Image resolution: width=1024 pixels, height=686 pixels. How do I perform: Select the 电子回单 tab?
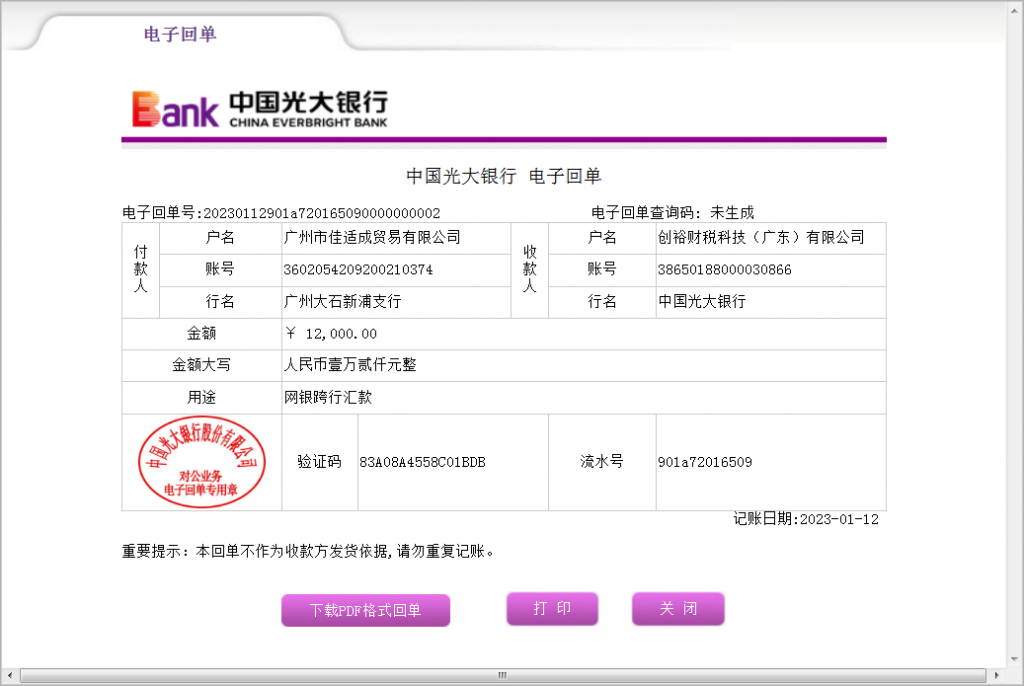click(x=180, y=34)
